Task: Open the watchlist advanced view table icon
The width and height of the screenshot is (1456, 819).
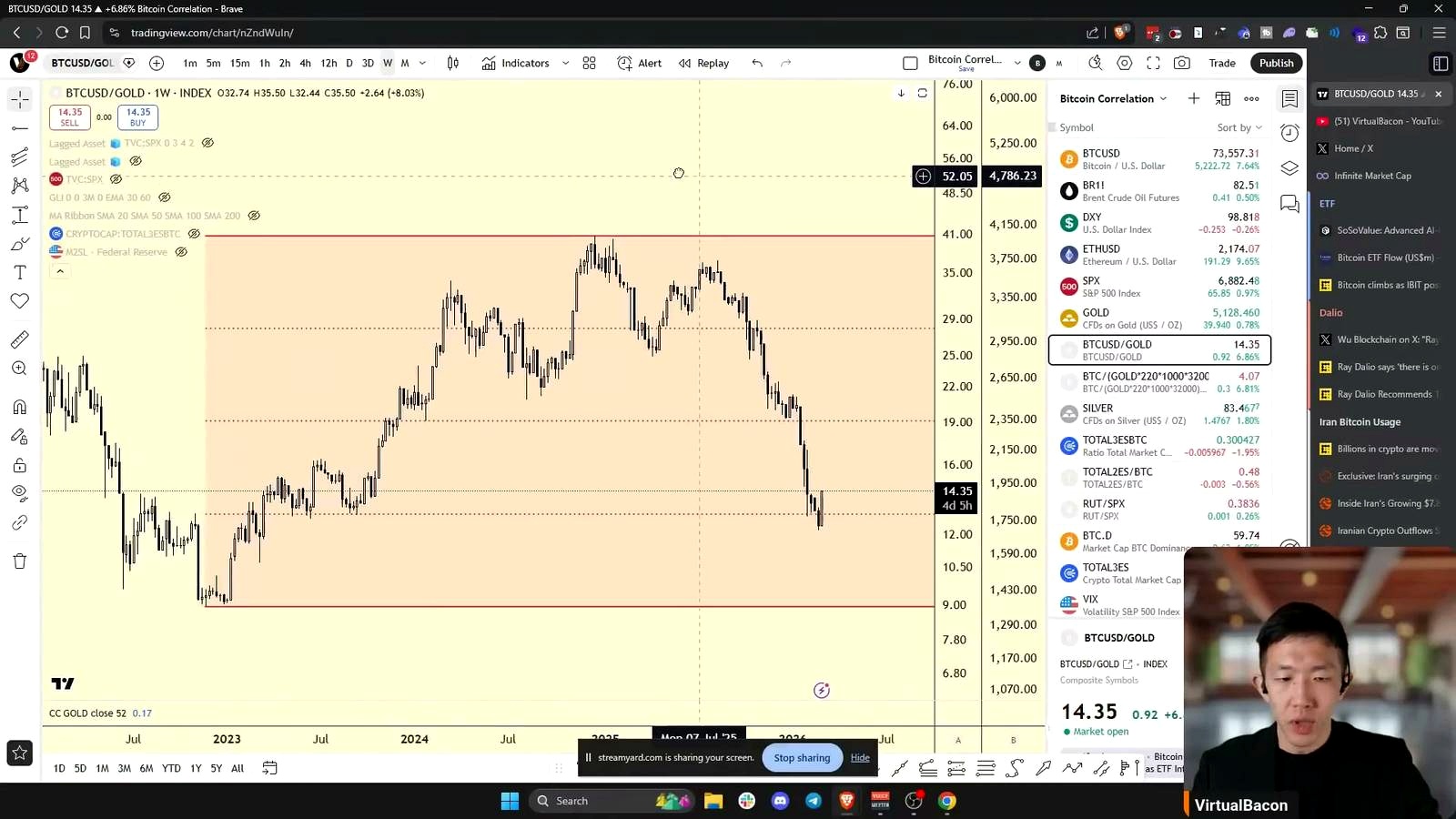Action: pyautogui.click(x=1223, y=98)
